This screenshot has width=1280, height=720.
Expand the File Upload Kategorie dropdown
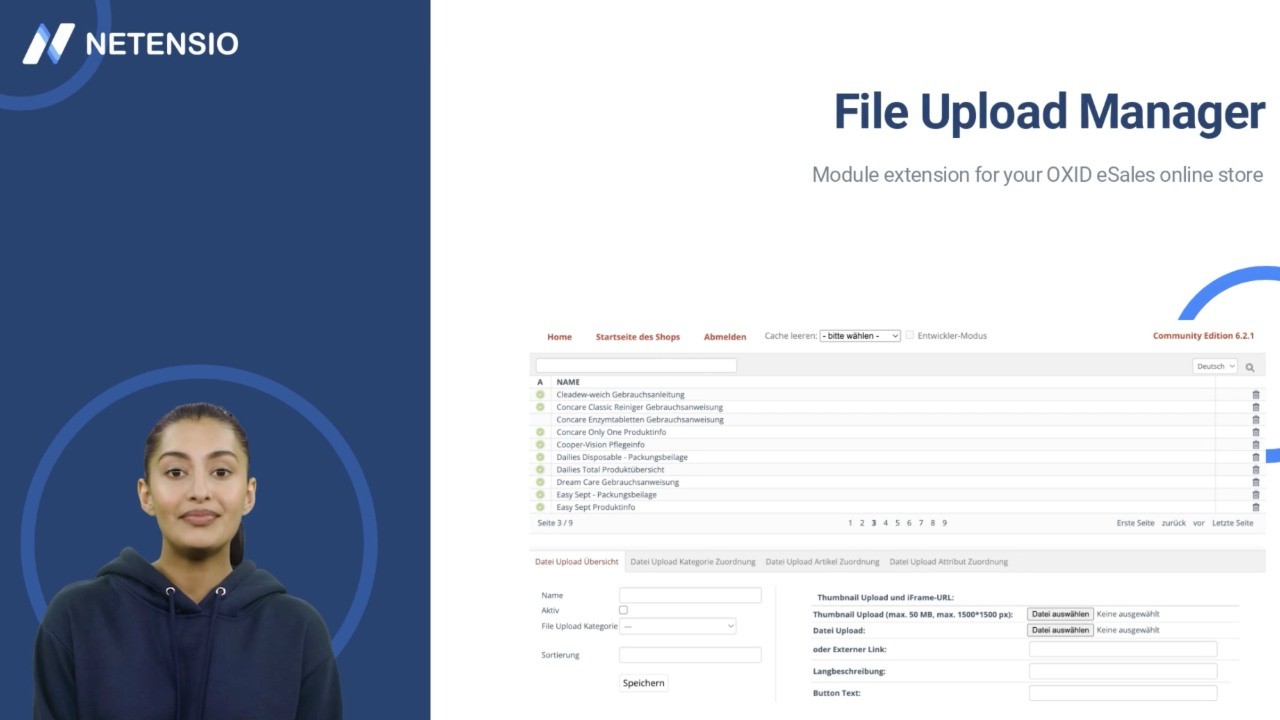pos(678,626)
